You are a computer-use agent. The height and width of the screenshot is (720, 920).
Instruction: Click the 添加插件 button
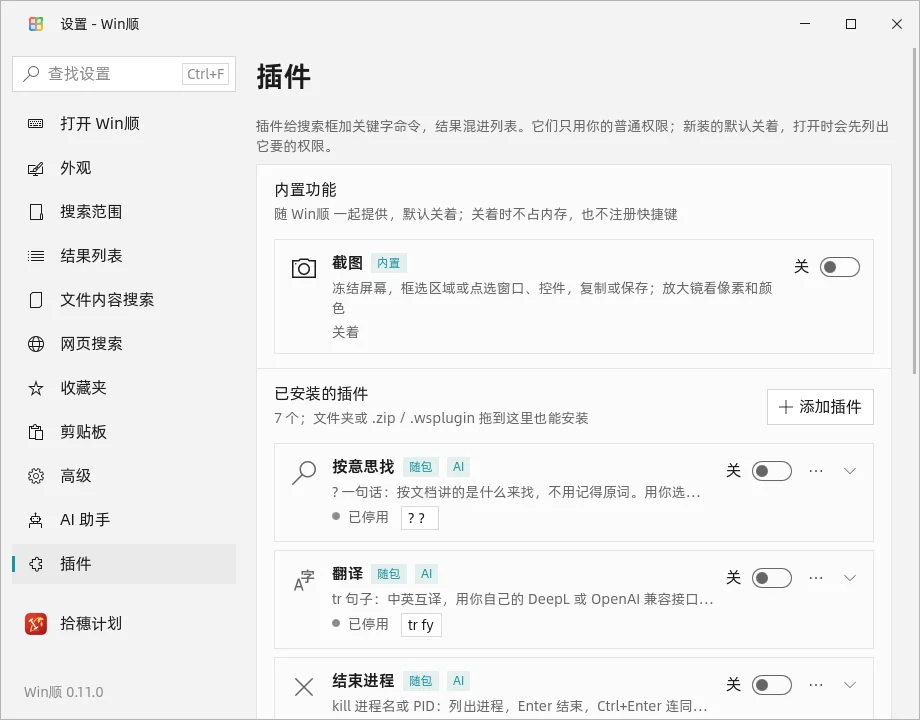pos(820,407)
